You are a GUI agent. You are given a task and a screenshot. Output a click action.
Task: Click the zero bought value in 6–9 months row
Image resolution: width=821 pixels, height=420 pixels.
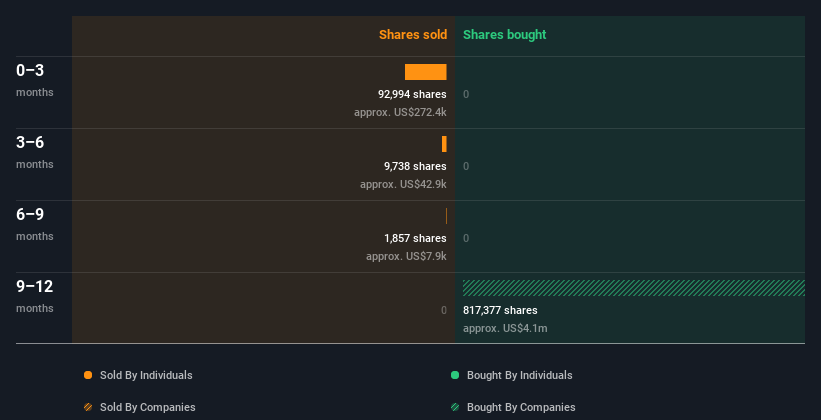466,238
